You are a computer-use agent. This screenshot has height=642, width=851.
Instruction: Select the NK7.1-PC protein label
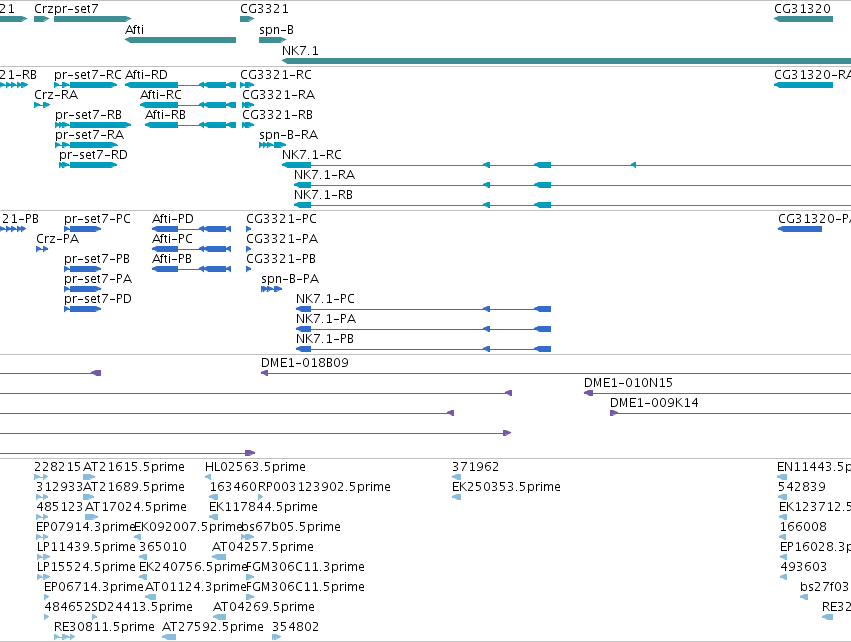click(326, 300)
